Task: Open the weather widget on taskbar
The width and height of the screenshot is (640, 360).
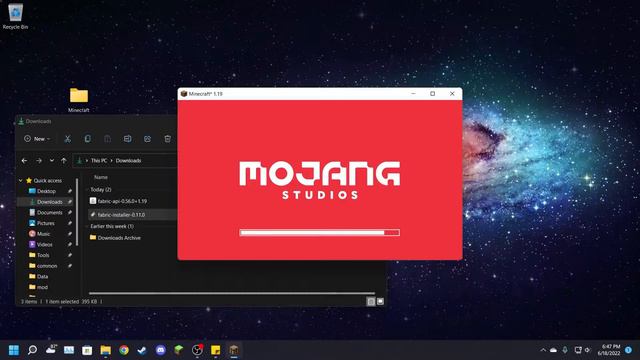Action: point(51,349)
